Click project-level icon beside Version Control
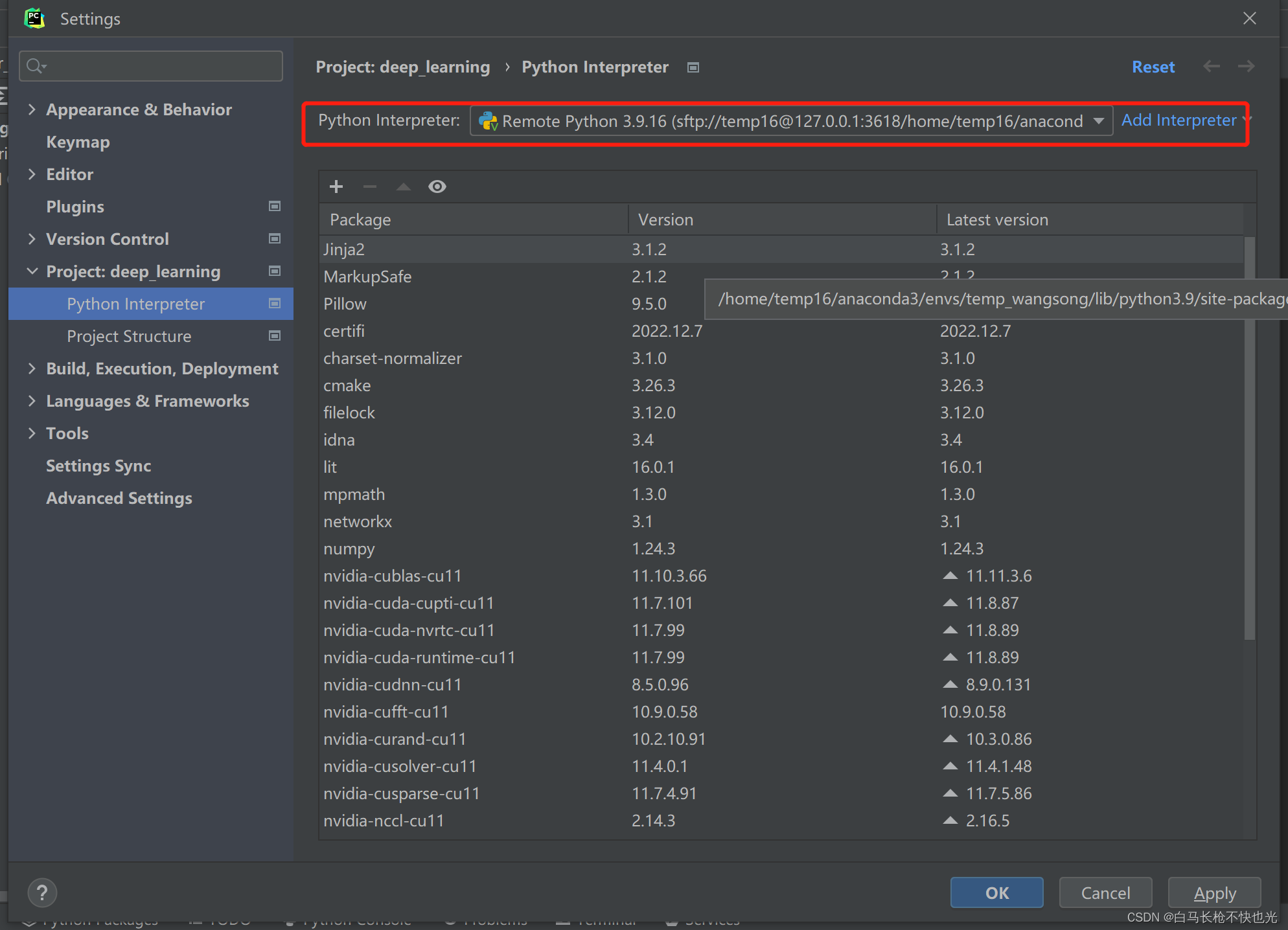The image size is (1288, 930). click(x=275, y=239)
